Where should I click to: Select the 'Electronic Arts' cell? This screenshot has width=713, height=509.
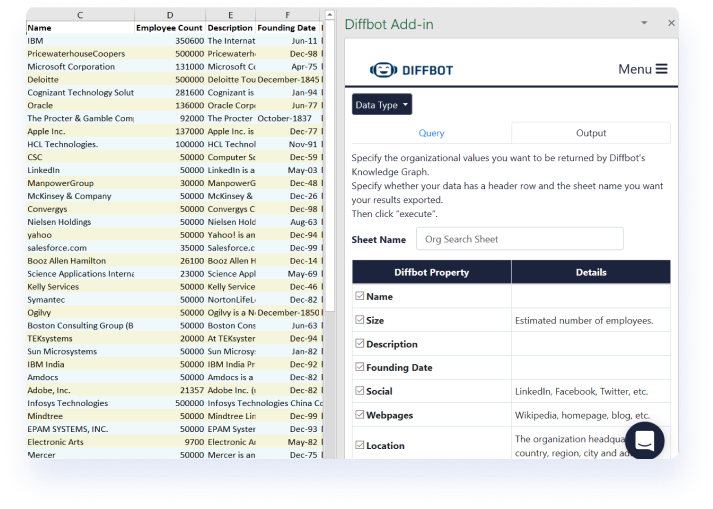tap(80, 442)
